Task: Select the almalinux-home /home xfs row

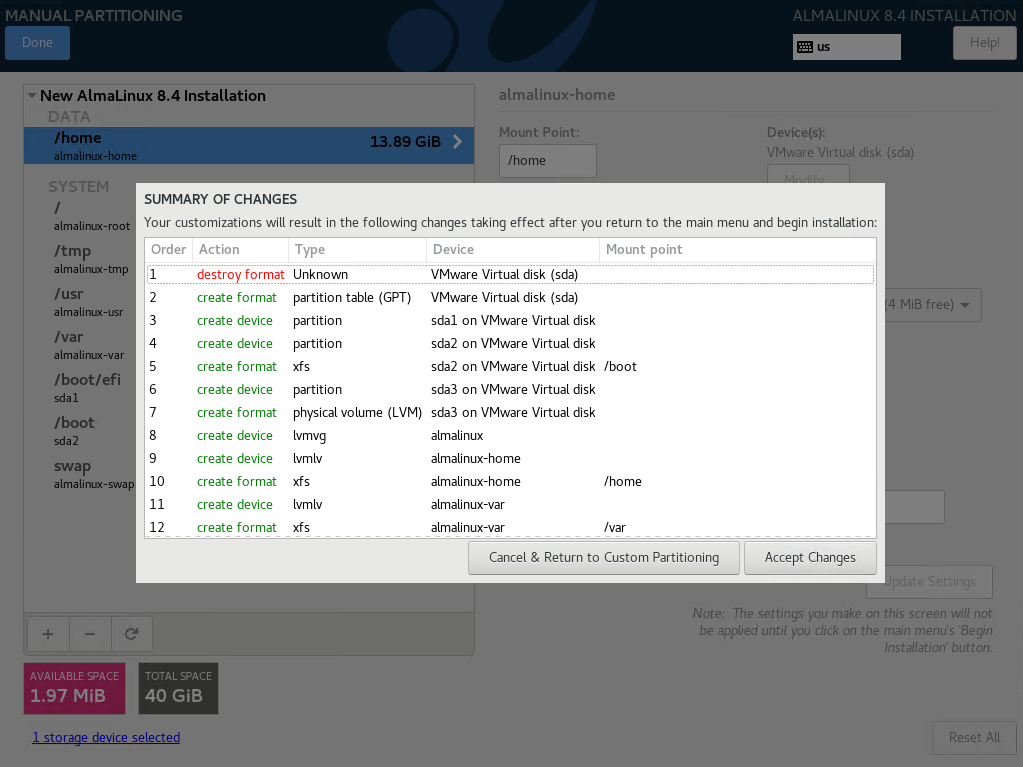Action: click(510, 482)
